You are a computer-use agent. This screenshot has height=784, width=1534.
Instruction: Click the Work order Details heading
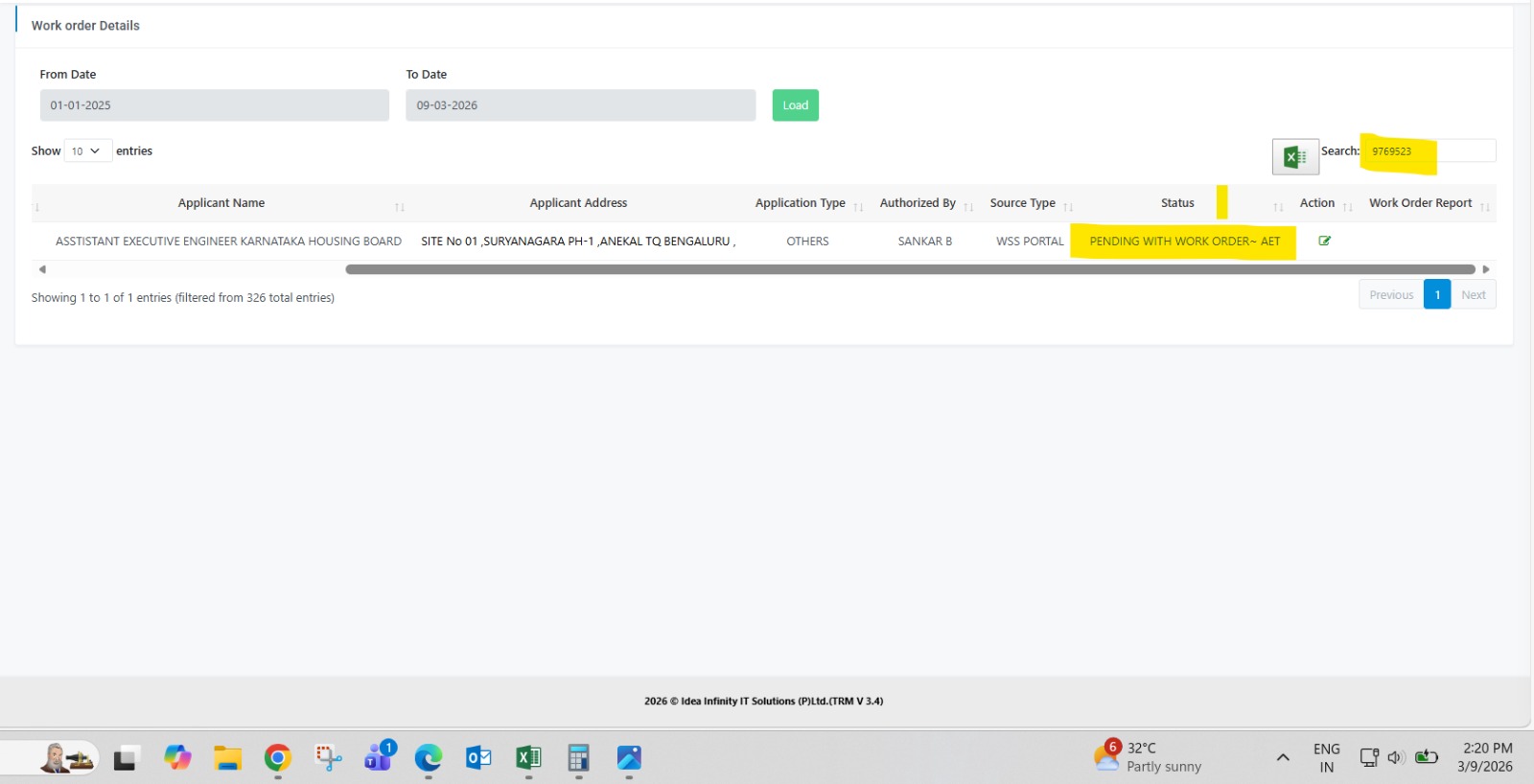pos(85,26)
